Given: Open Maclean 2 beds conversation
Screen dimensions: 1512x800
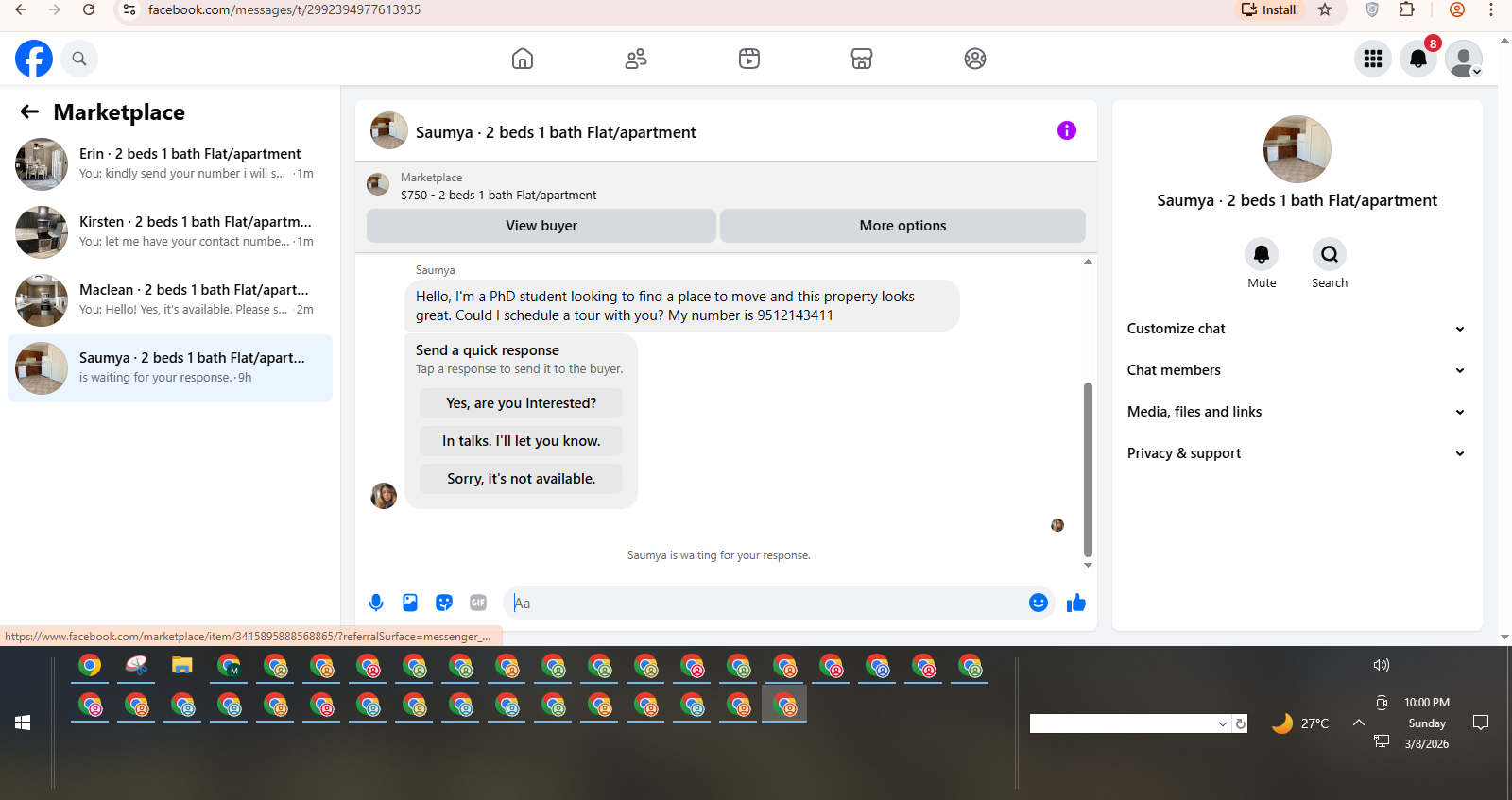Looking at the screenshot, I should 170,300.
